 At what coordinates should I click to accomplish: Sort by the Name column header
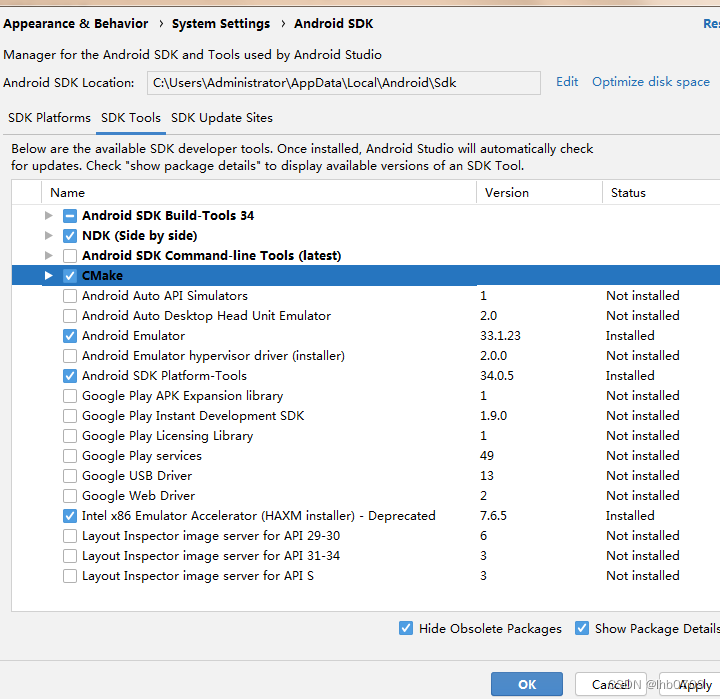tap(259, 192)
